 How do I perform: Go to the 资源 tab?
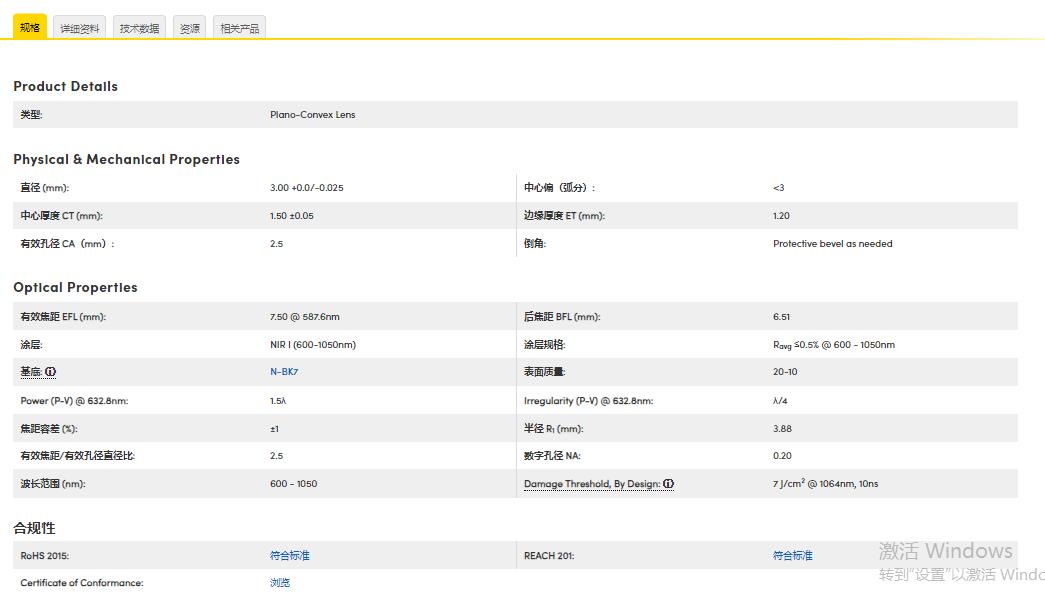(190, 29)
